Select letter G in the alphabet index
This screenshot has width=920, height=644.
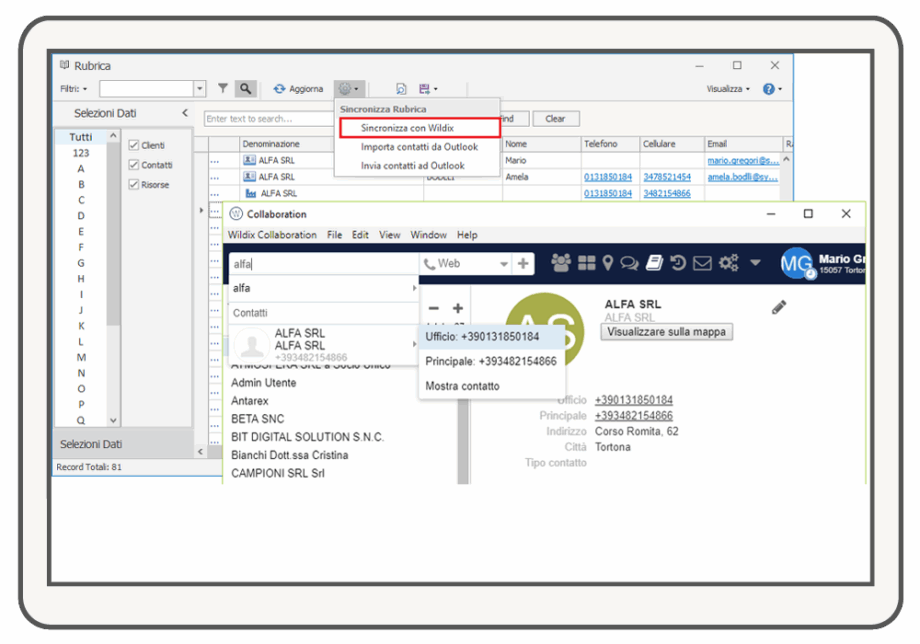click(80, 263)
